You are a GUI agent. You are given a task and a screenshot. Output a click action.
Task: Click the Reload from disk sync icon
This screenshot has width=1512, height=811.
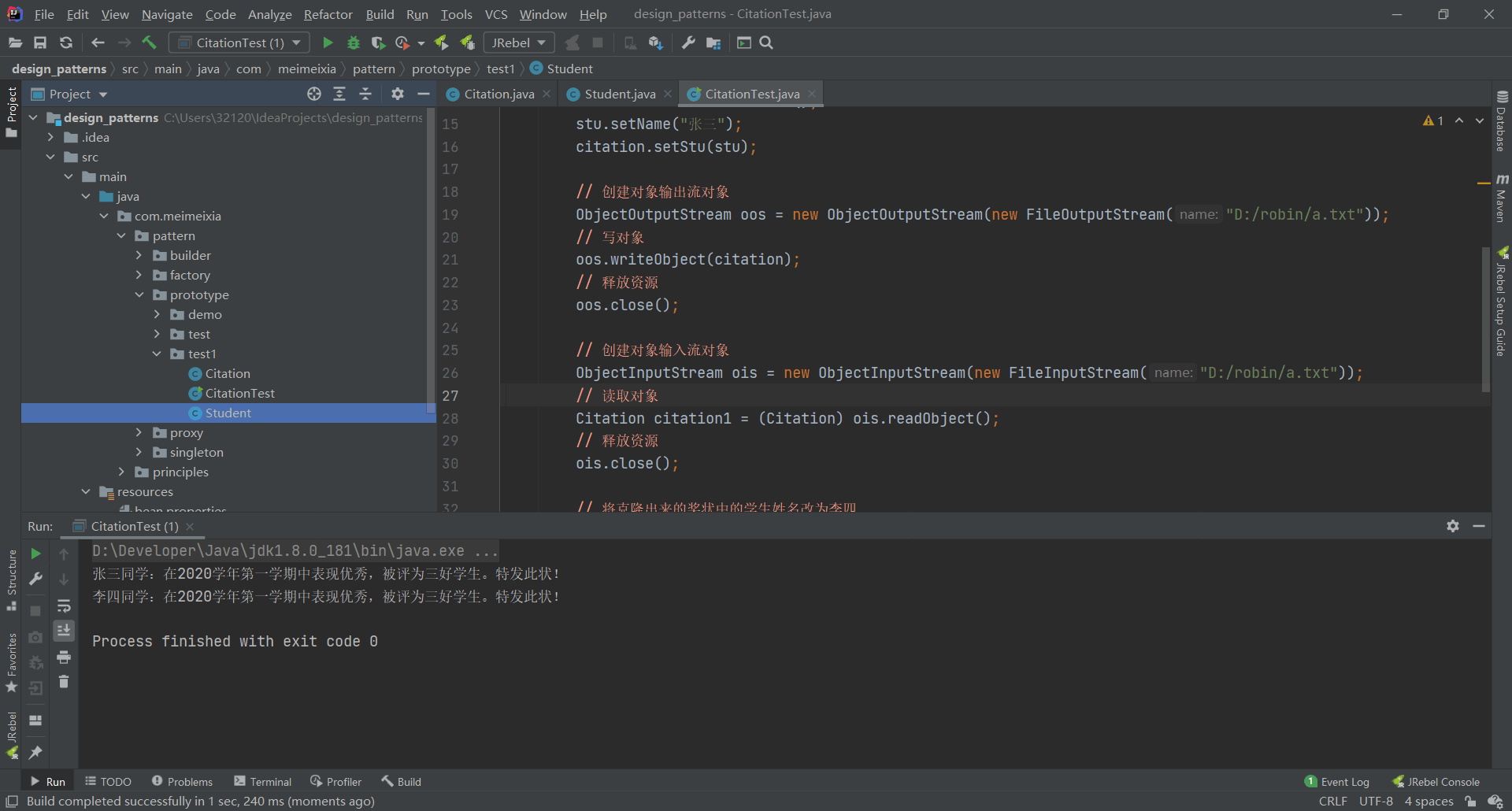(66, 43)
